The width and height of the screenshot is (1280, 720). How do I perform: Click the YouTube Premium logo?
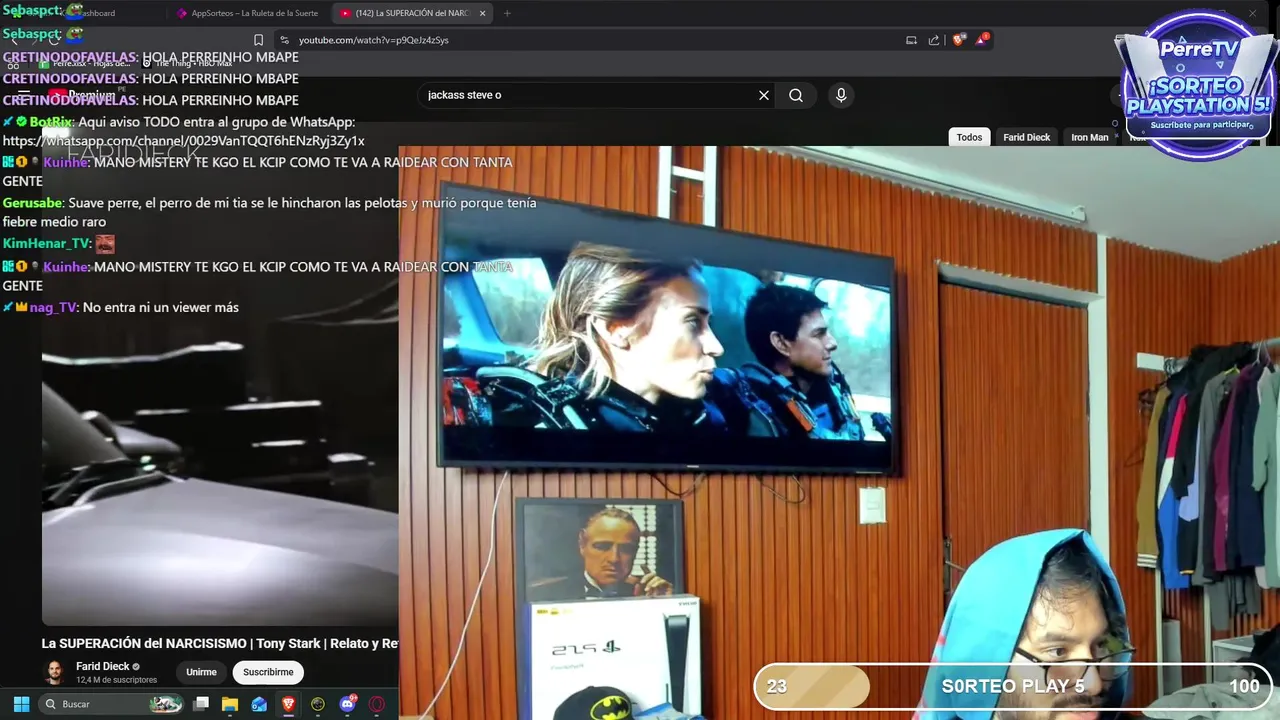pyautogui.click(x=84, y=95)
